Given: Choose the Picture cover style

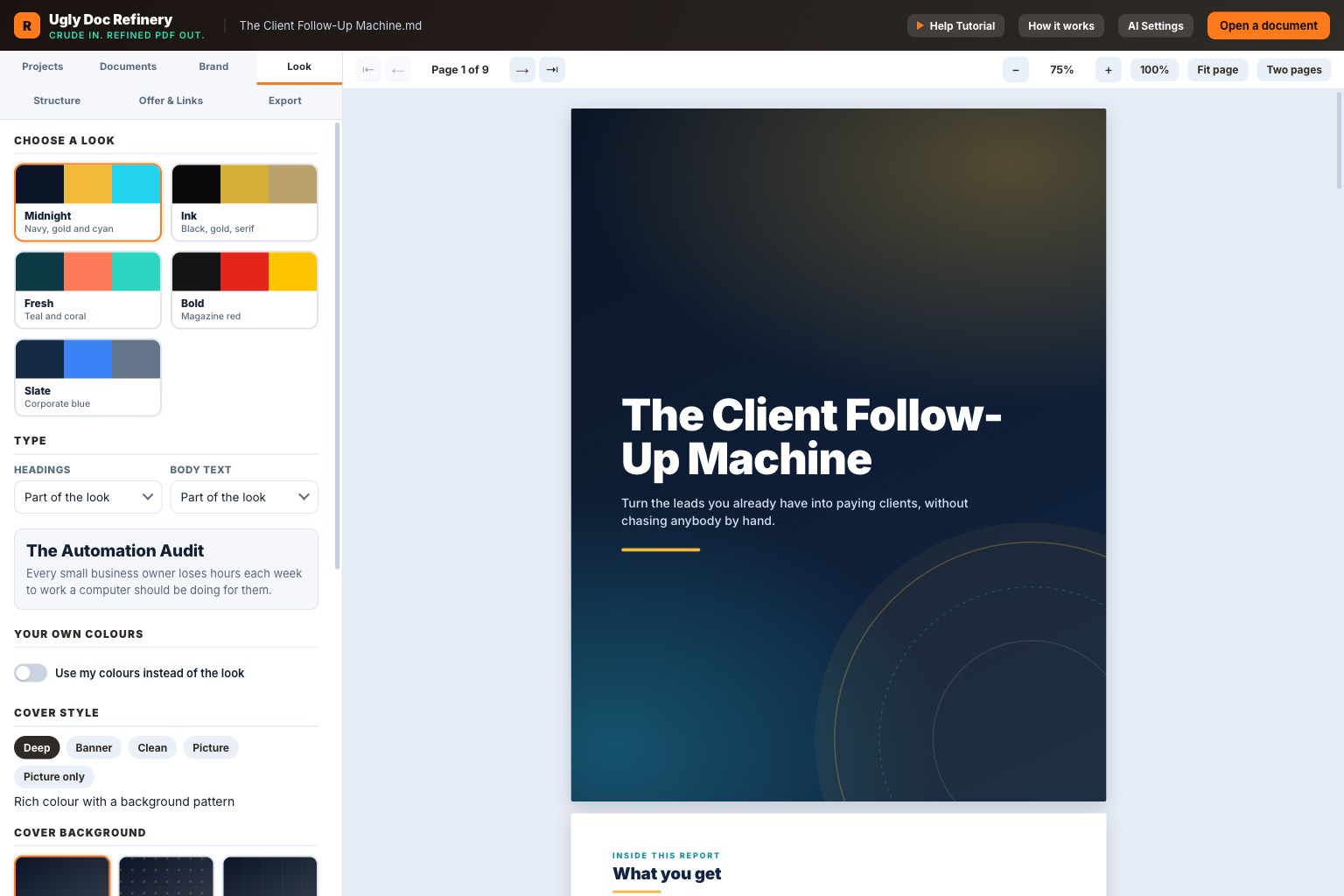Looking at the screenshot, I should point(211,747).
